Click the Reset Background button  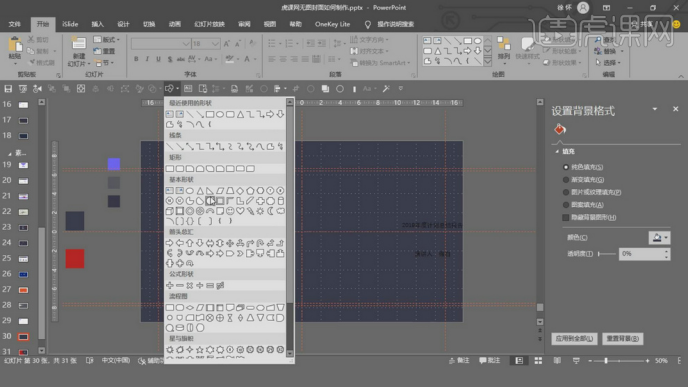622,338
